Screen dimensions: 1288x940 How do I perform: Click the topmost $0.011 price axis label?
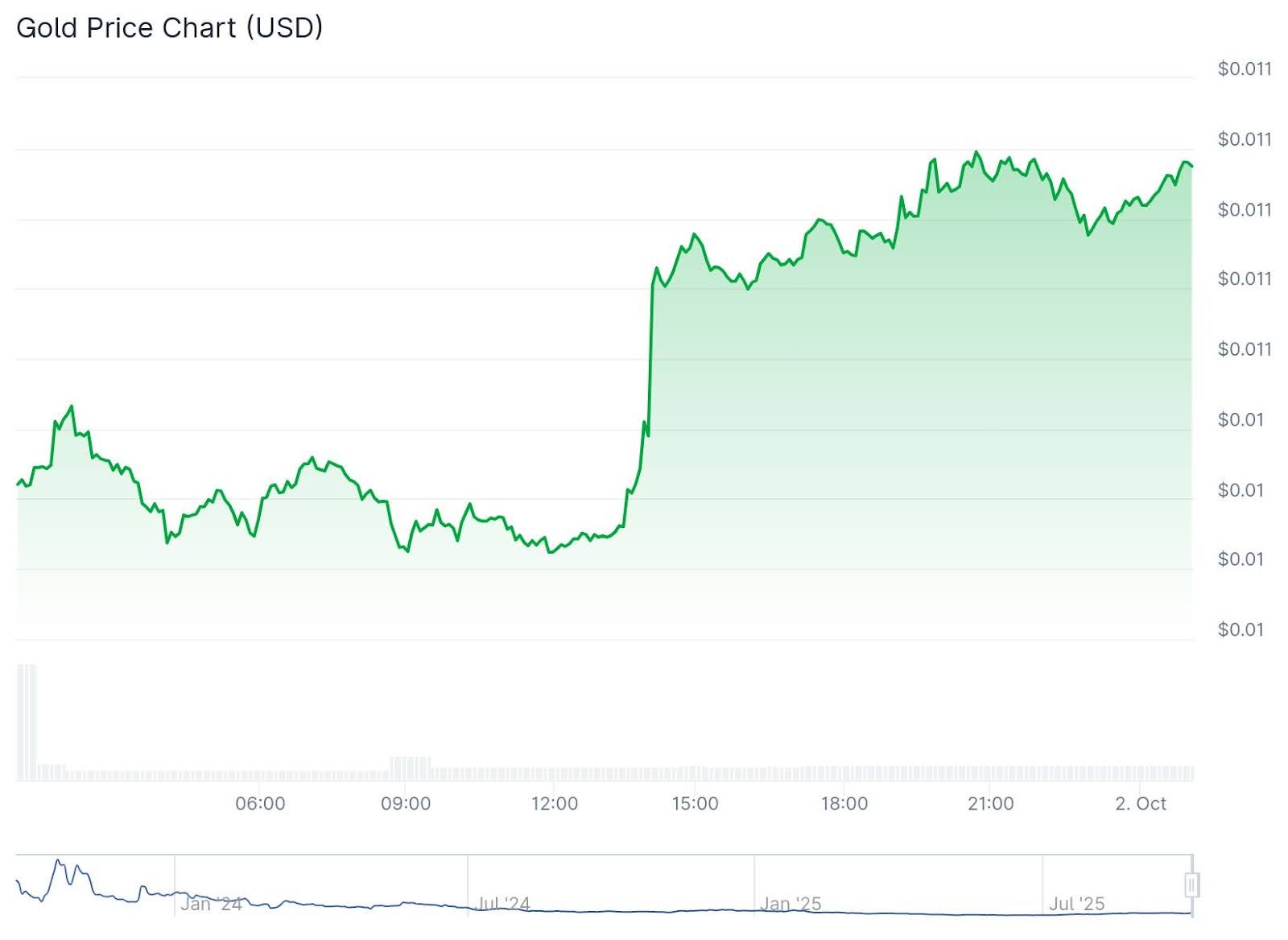tap(1245, 68)
